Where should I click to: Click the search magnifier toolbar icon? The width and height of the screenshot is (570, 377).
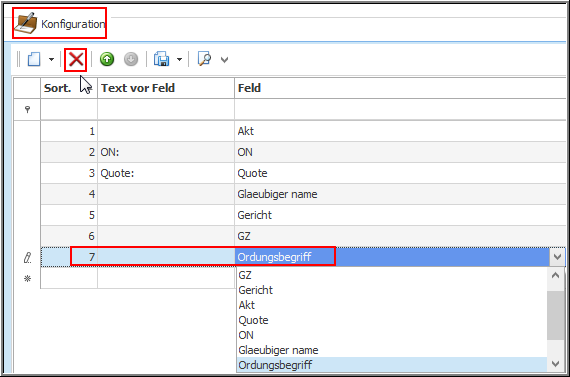[x=204, y=59]
